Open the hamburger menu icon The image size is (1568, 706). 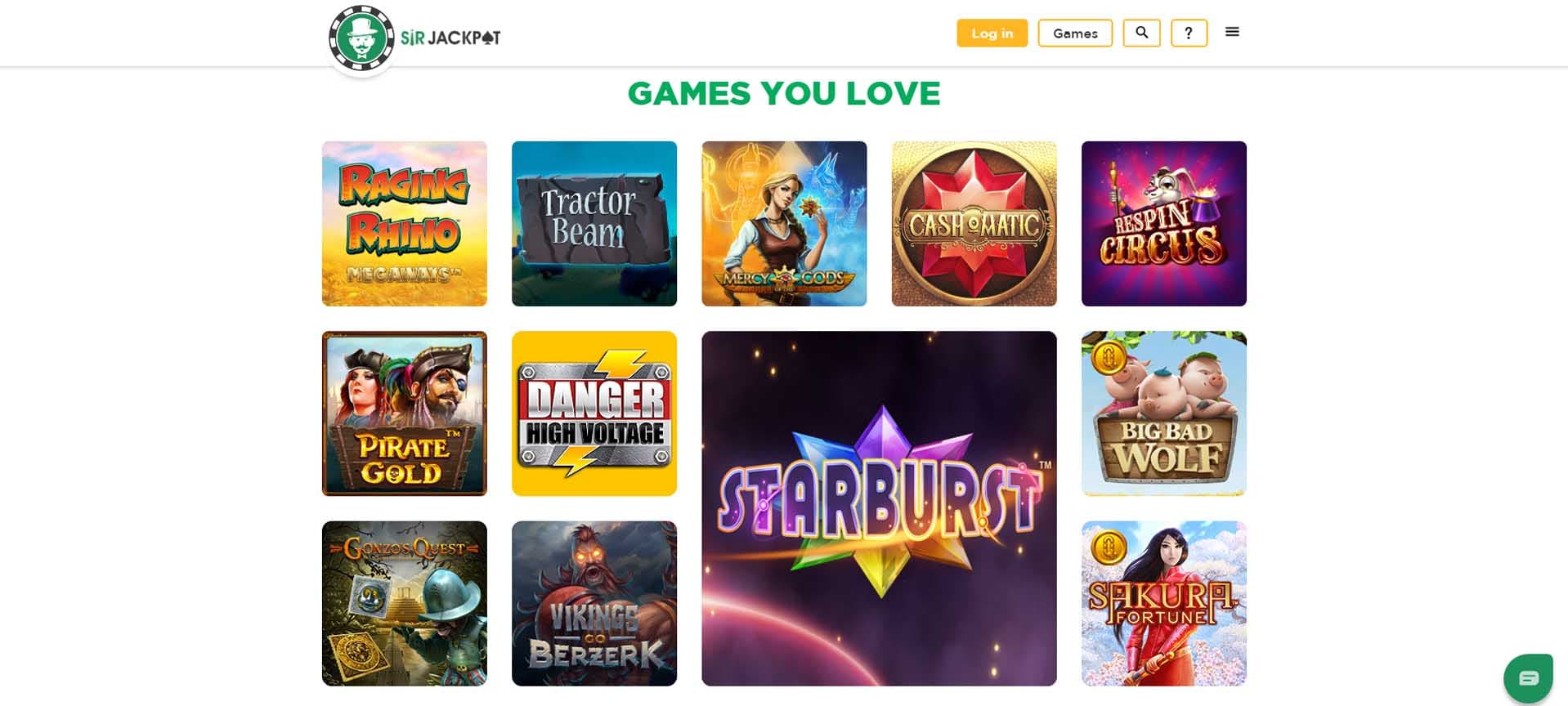pos(1232,32)
